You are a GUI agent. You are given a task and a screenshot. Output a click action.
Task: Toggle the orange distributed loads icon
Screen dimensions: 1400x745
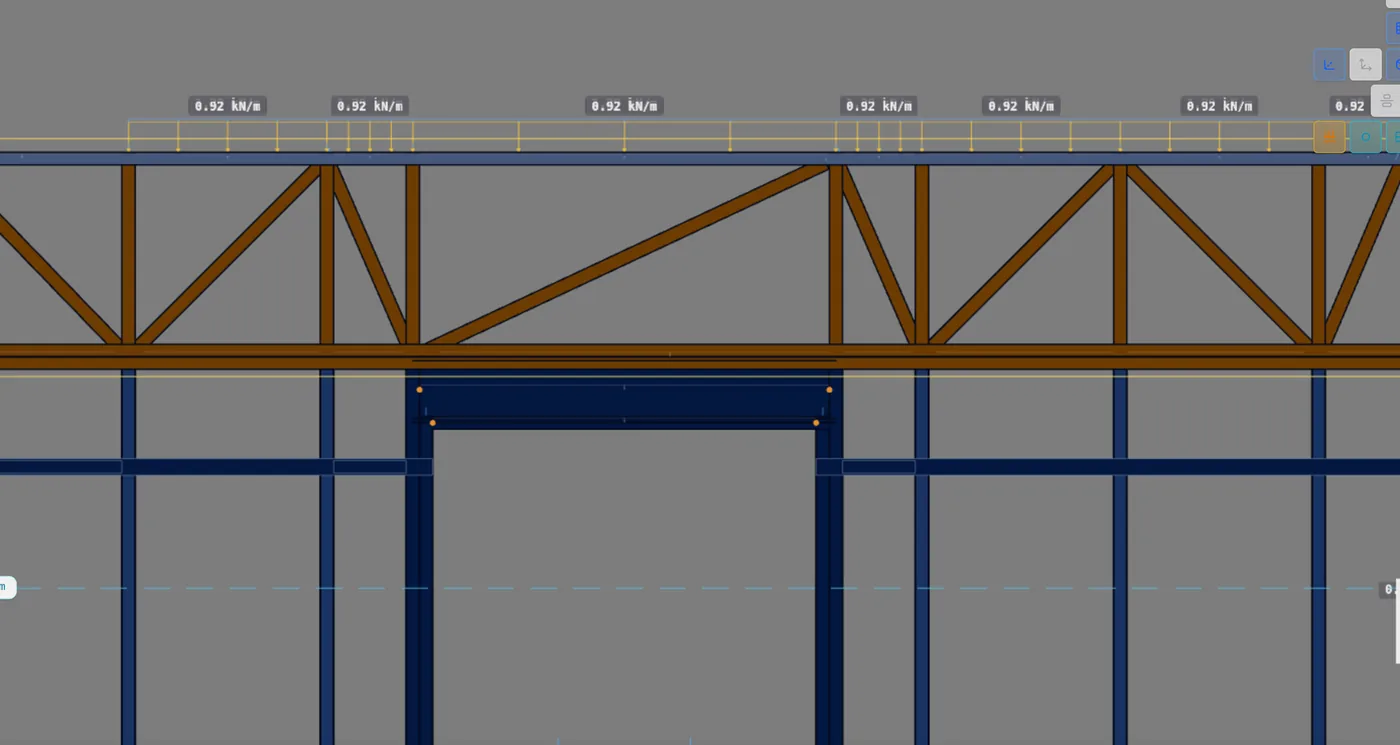tap(1329, 137)
